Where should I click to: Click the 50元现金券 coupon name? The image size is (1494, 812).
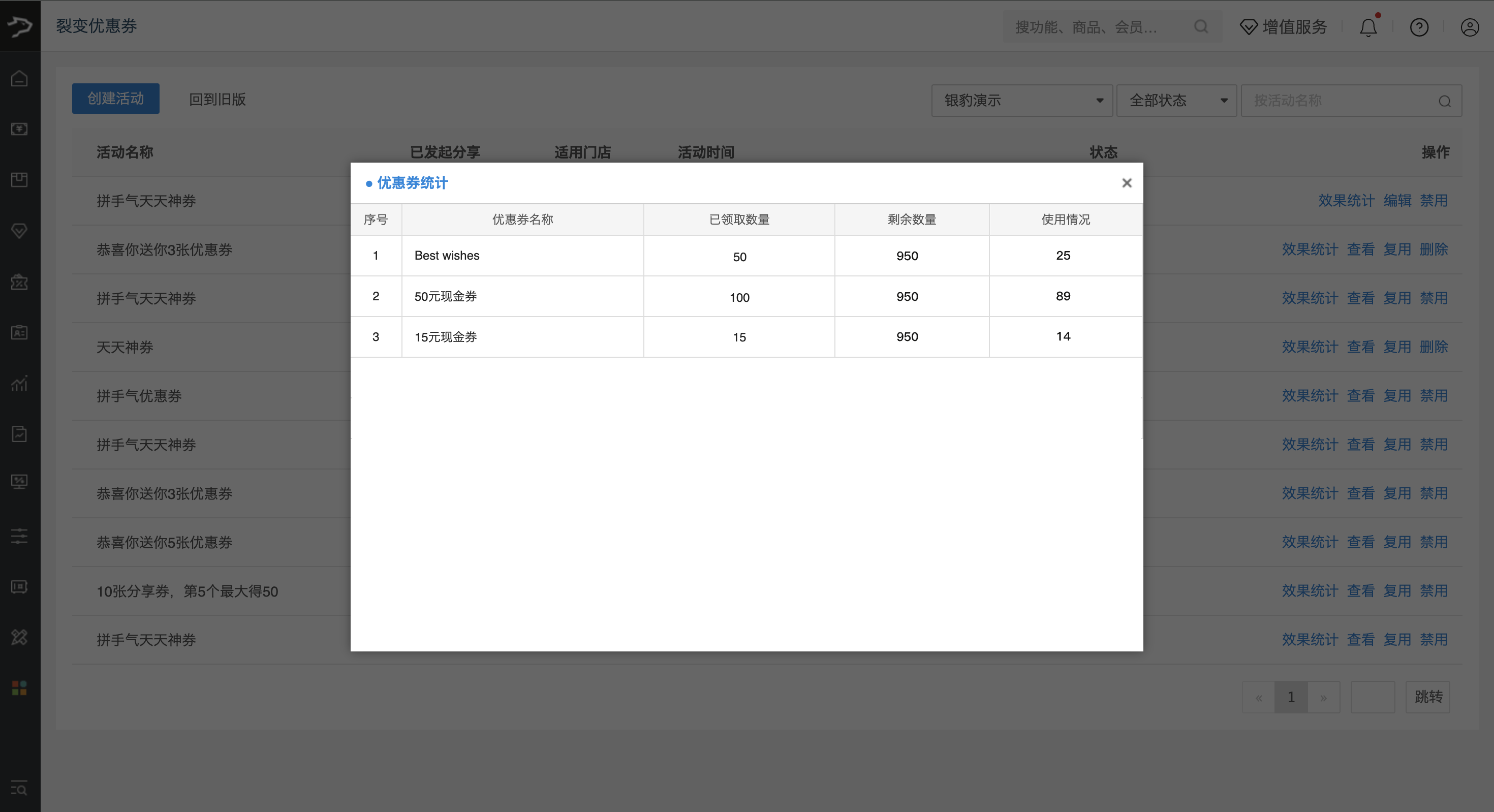coord(446,296)
